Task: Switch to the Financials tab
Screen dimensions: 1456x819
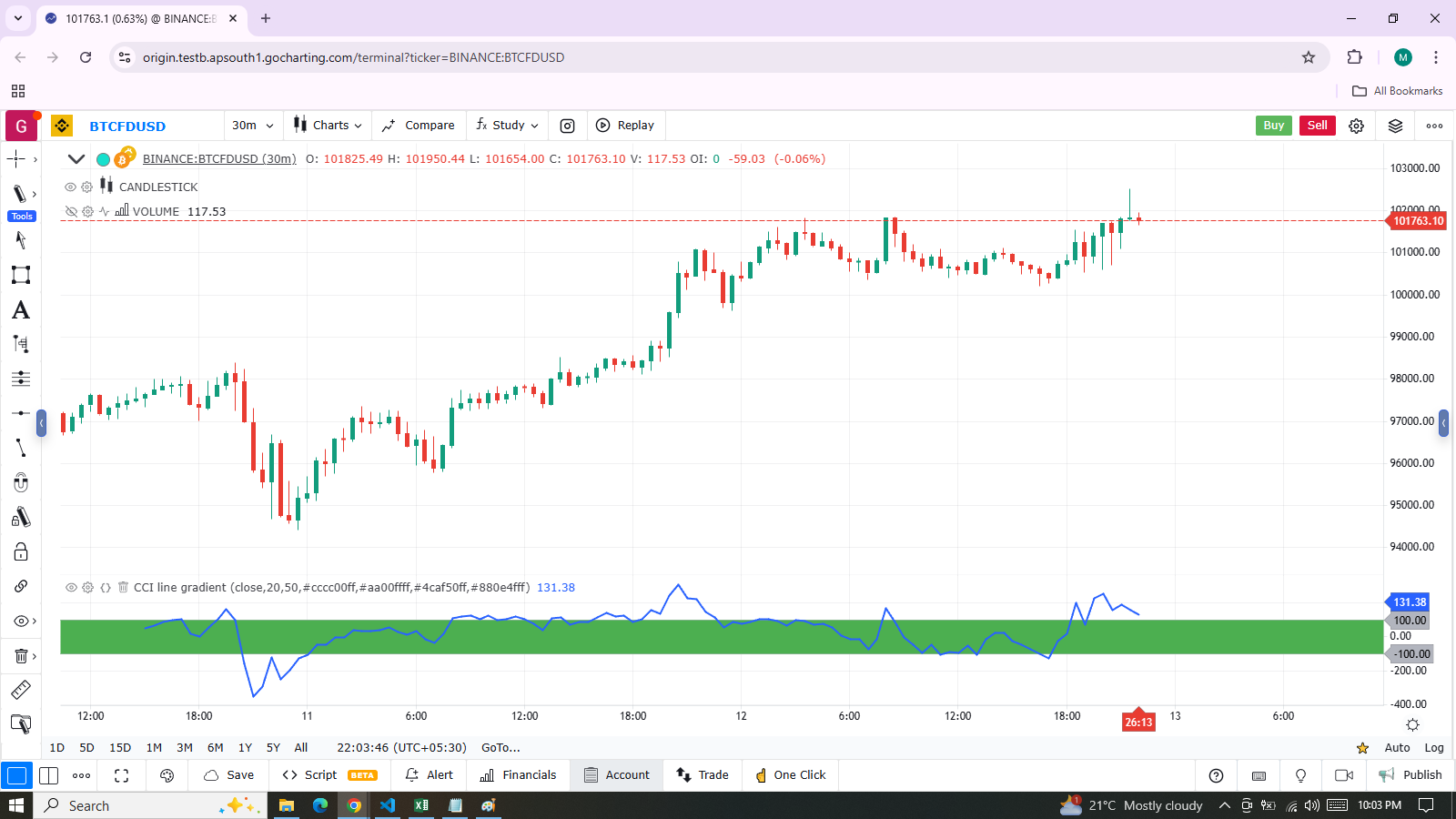Action: pyautogui.click(x=518, y=775)
